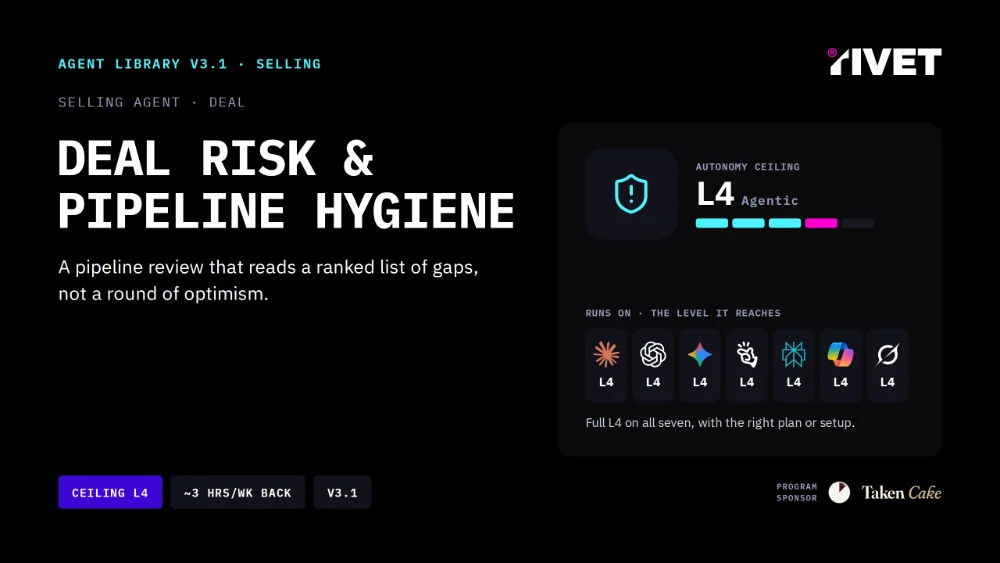Viewport: 1000px width, 563px height.
Task: Click the magenta autonomy level segment
Action: pos(821,223)
